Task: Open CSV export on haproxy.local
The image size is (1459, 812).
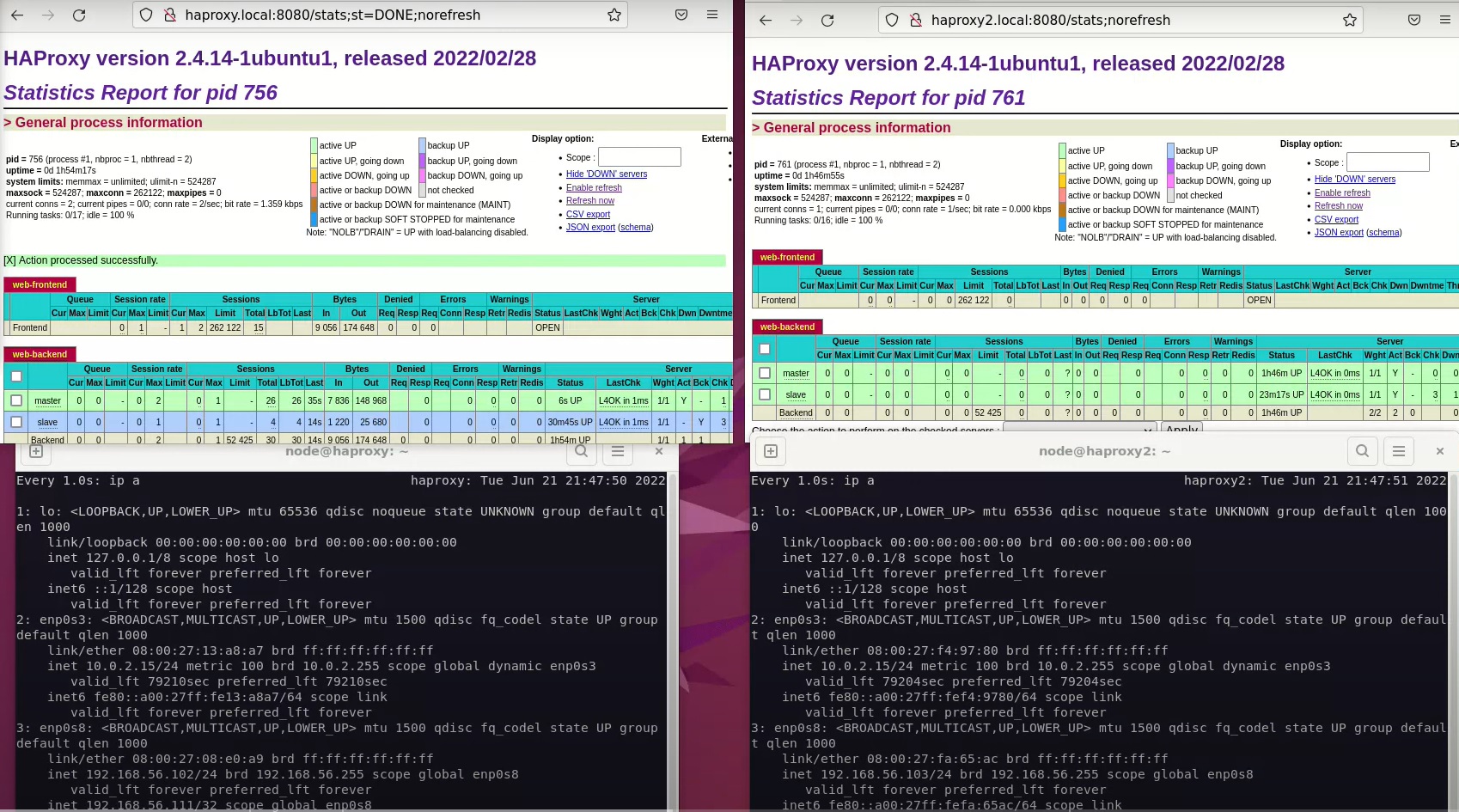Action: 588,214
